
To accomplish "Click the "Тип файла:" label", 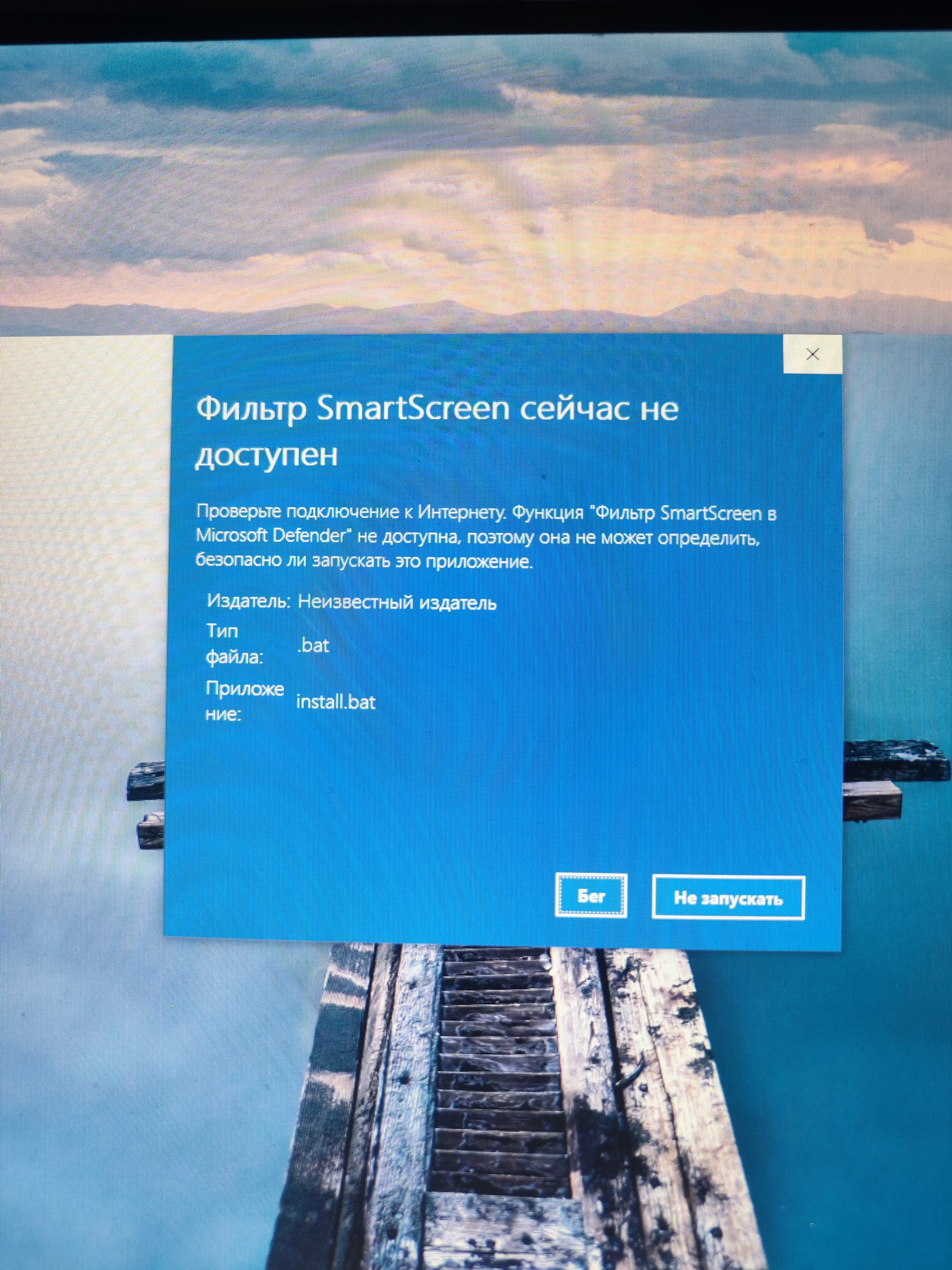I will [x=234, y=644].
